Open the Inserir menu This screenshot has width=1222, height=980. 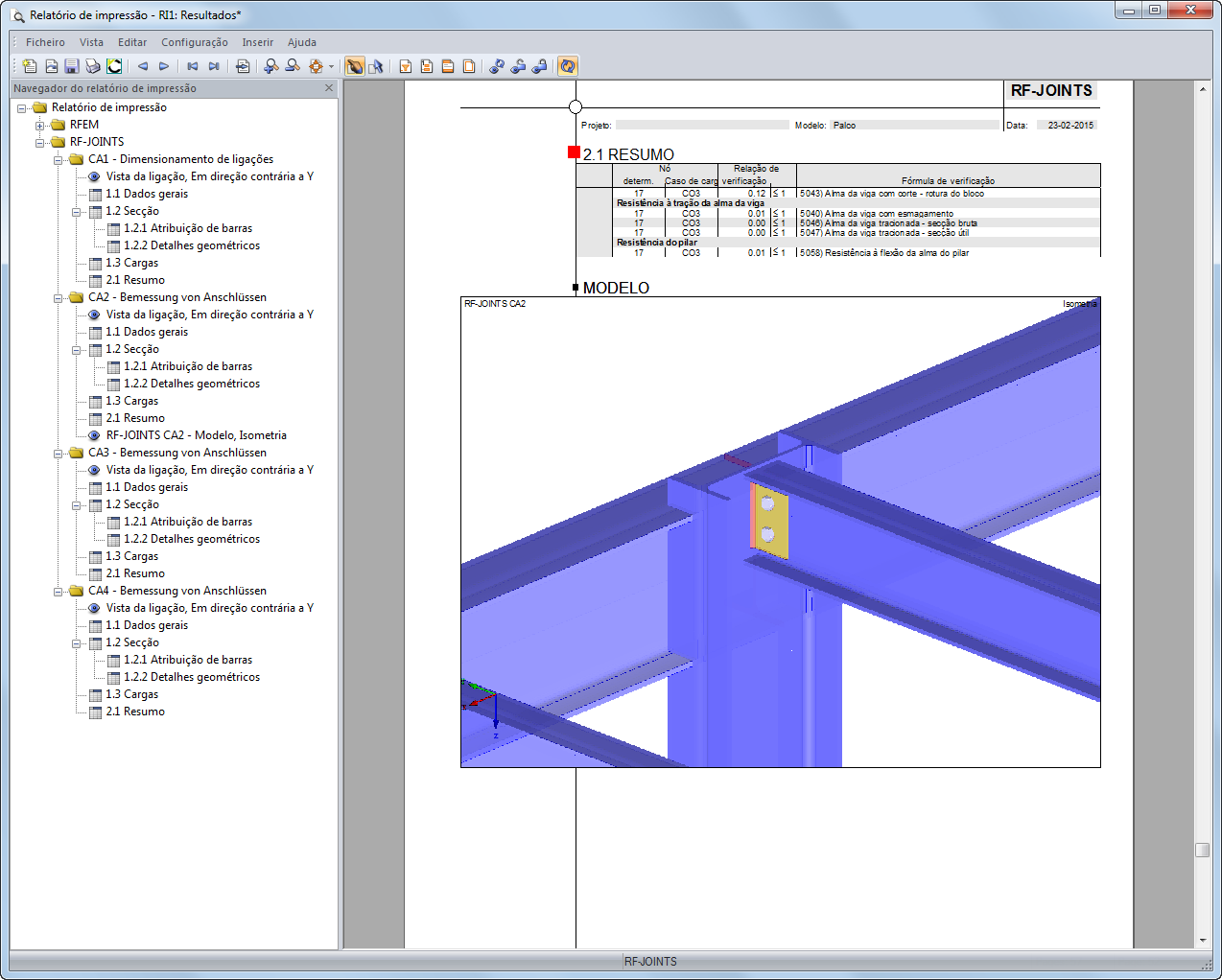point(257,42)
